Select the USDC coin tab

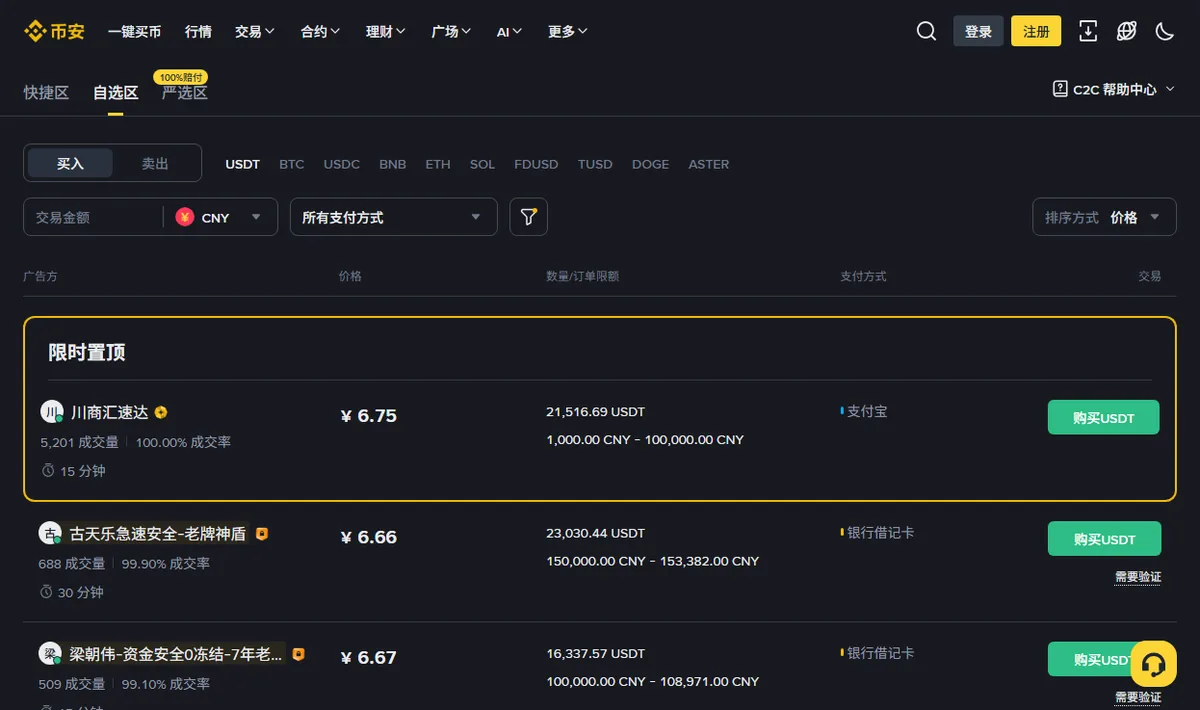(x=341, y=164)
